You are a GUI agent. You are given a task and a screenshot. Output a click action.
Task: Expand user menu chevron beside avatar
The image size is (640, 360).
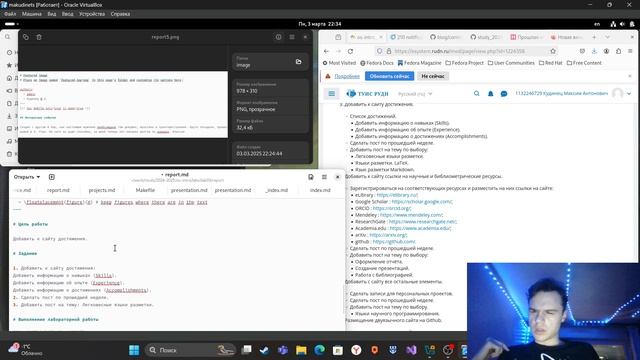point(629,94)
